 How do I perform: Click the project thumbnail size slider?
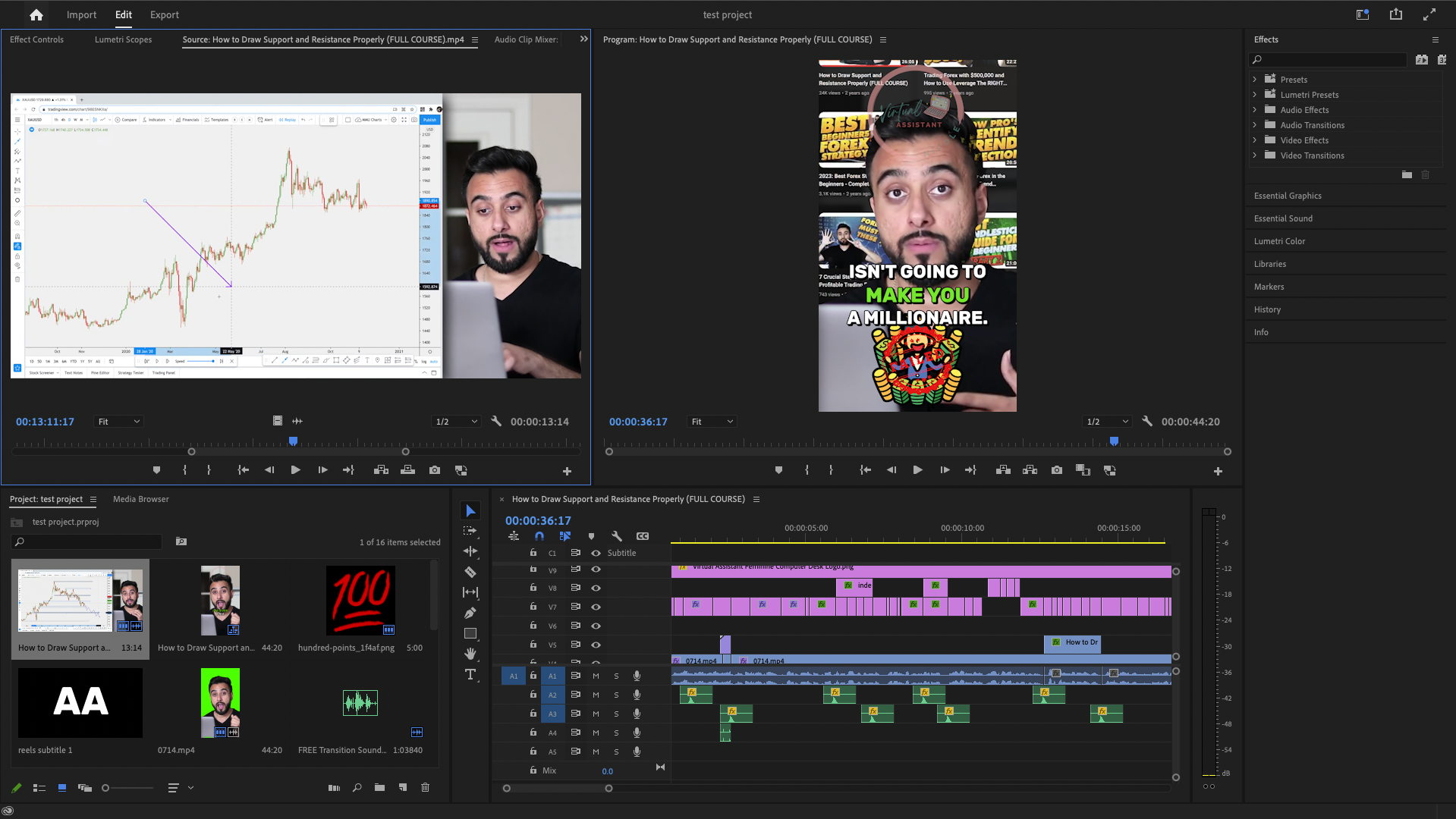point(106,788)
